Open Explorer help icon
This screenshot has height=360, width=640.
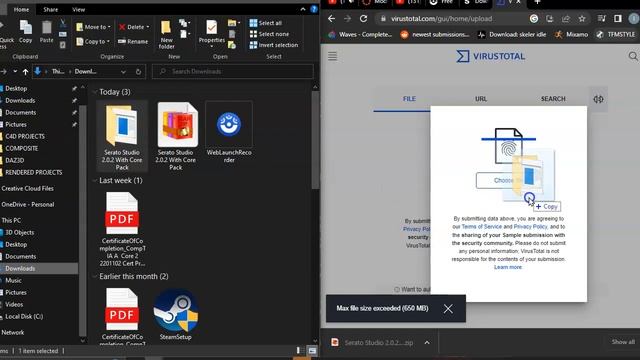click(x=313, y=9)
